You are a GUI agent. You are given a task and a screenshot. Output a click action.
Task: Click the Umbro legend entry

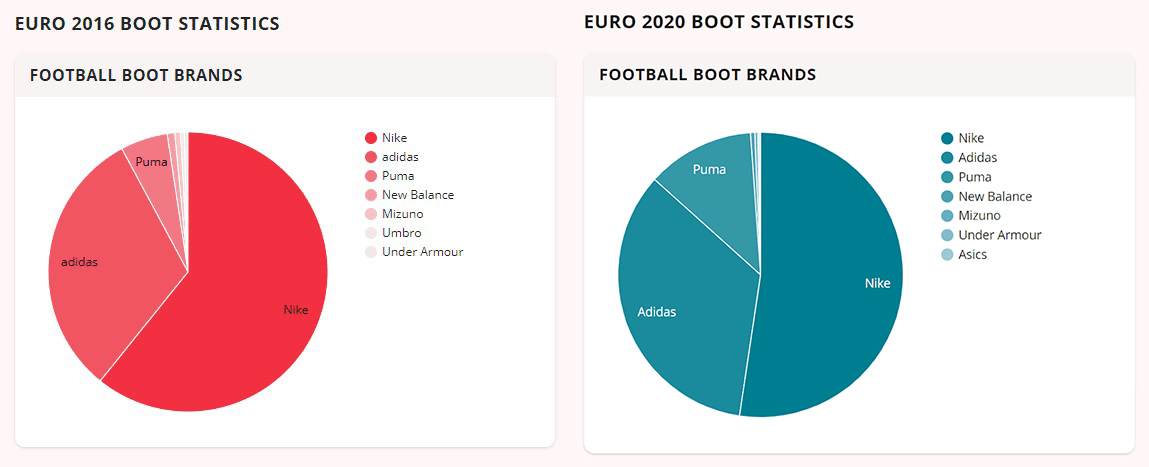coord(401,233)
